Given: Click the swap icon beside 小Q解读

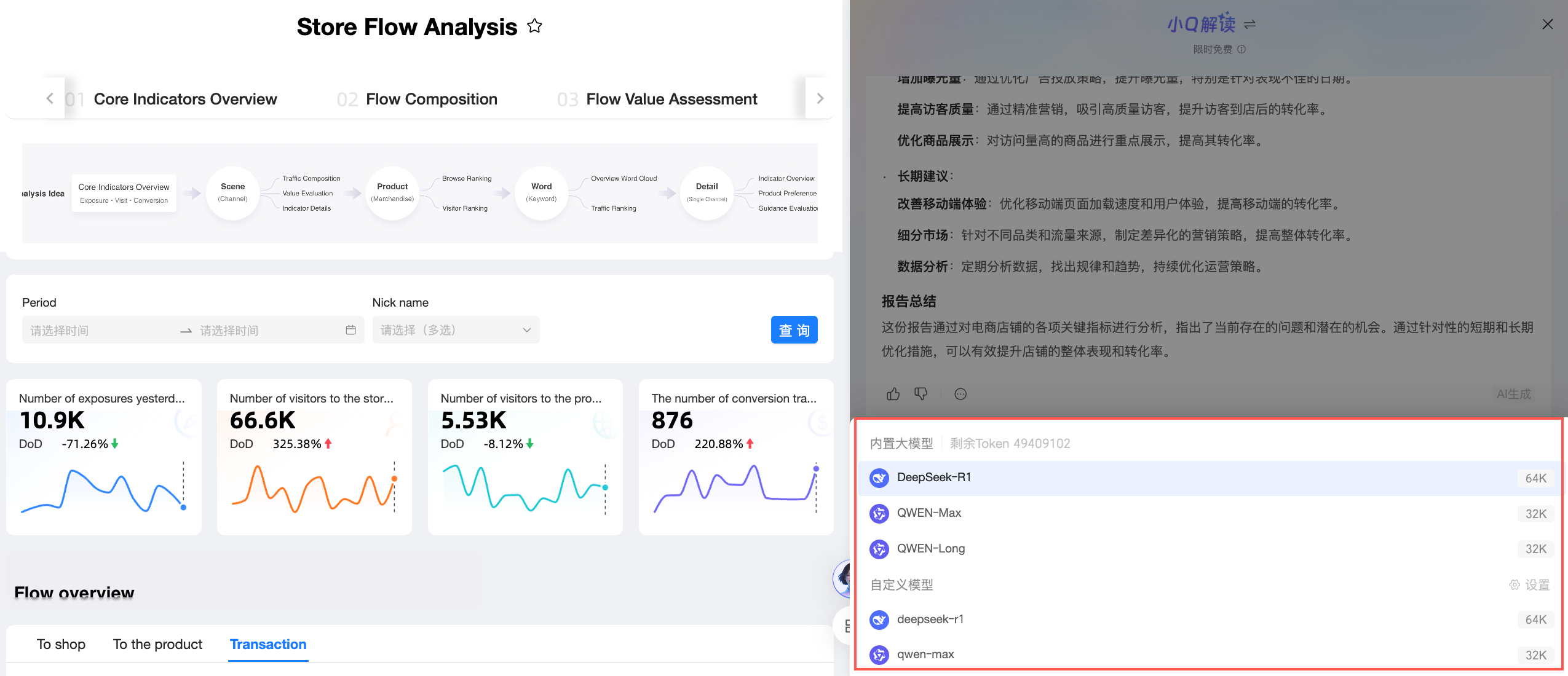Looking at the screenshot, I should point(1249,25).
